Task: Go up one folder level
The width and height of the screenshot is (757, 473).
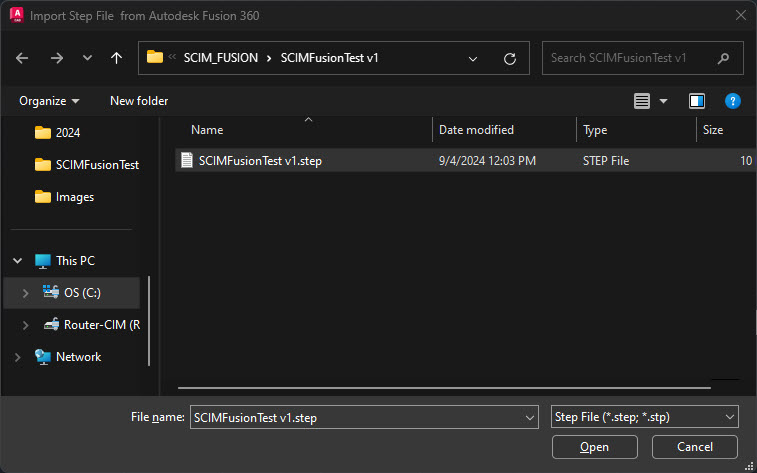Action: tap(116, 58)
